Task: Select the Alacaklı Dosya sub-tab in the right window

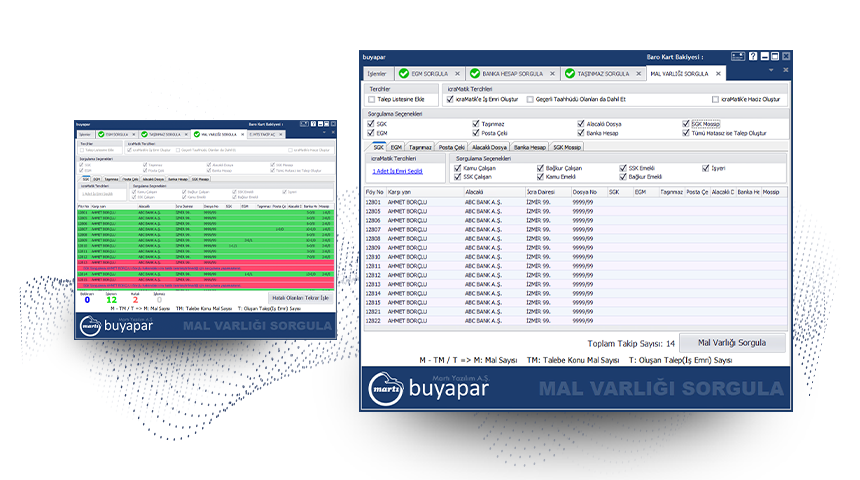Action: click(489, 147)
